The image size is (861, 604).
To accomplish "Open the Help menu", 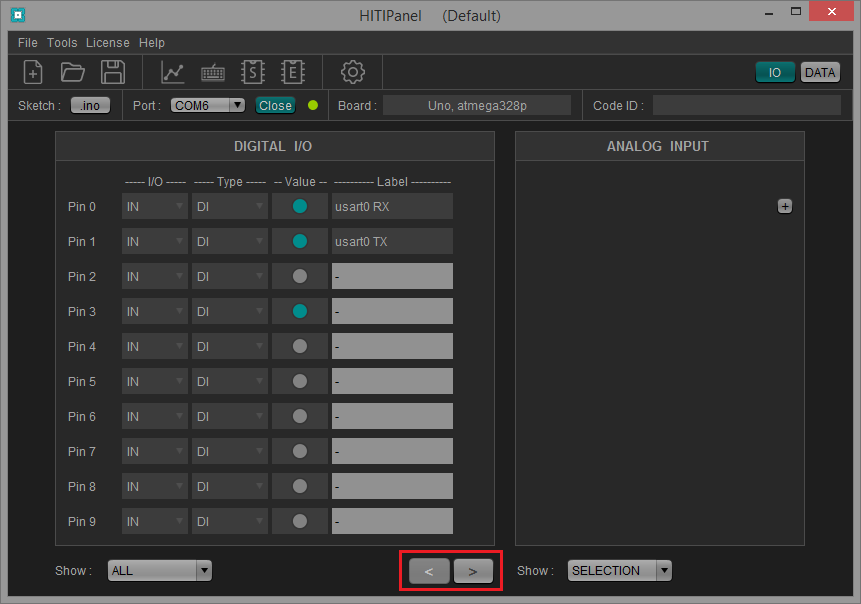I will (x=152, y=43).
